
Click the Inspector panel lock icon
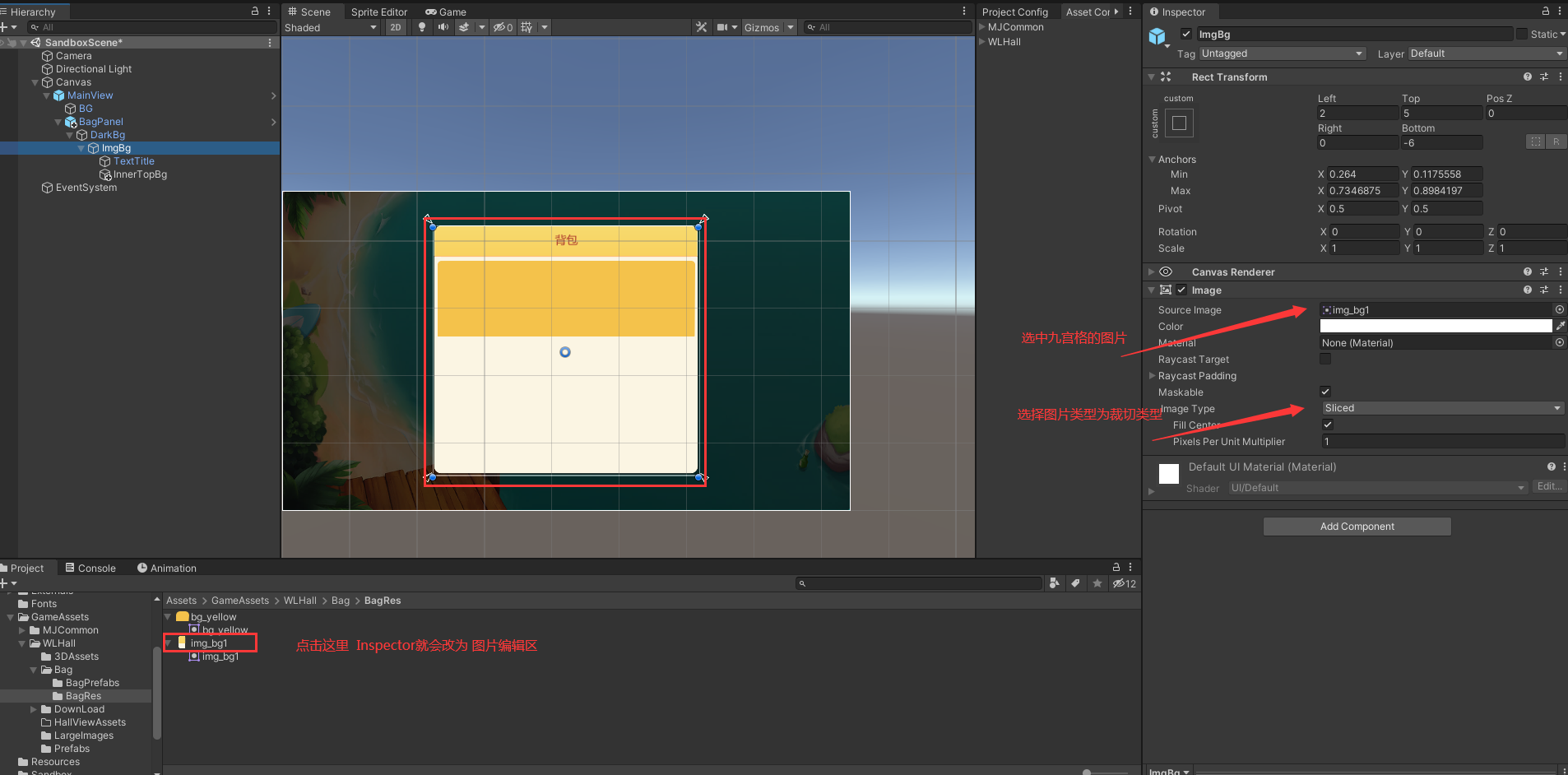pos(1545,12)
